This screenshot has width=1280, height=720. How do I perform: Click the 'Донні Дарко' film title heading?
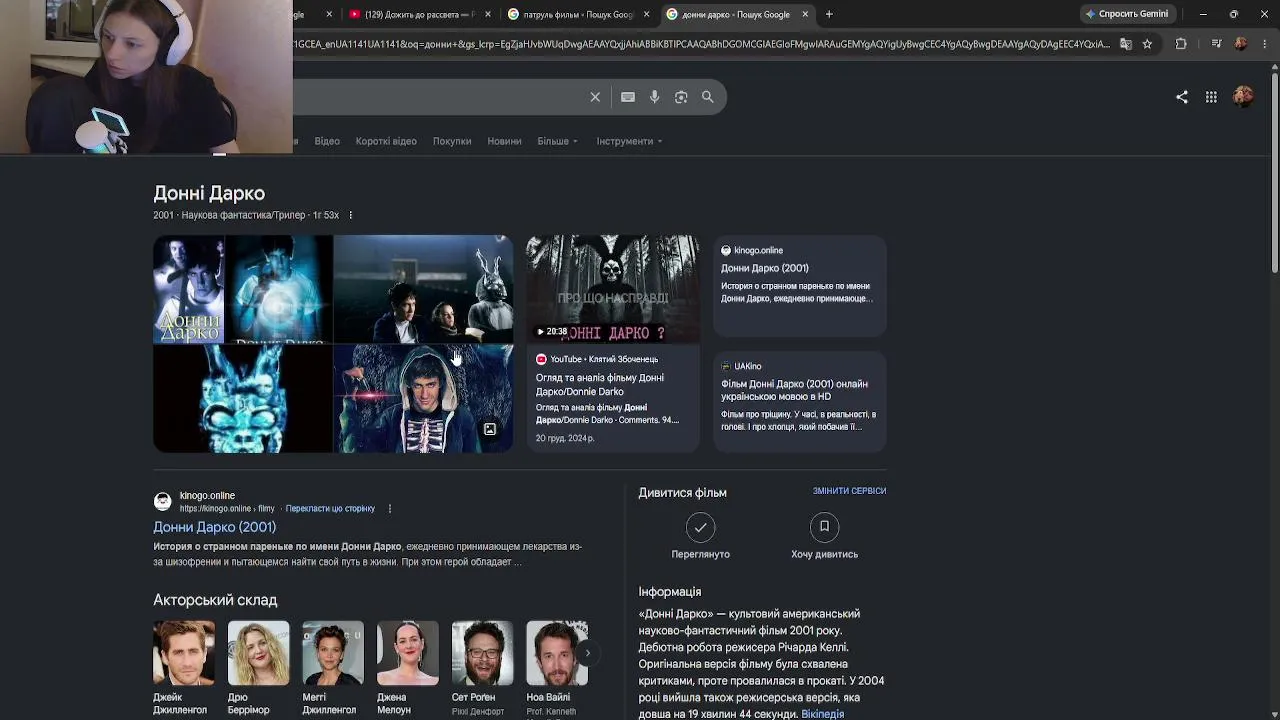point(209,193)
